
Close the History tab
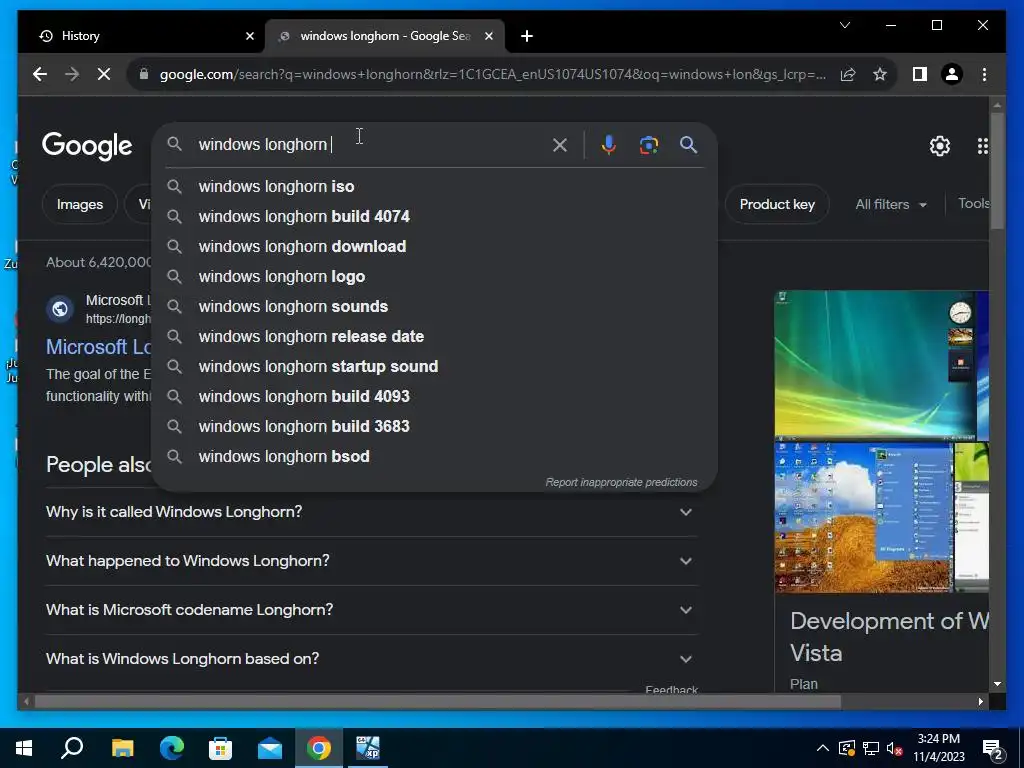pos(249,36)
